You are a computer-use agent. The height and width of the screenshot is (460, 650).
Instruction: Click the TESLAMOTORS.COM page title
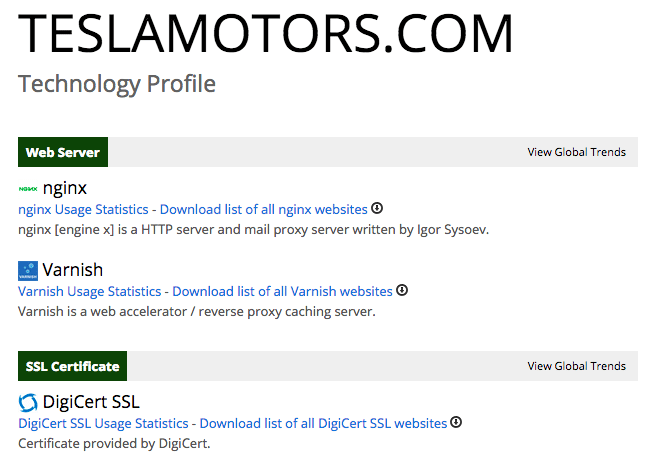click(266, 35)
